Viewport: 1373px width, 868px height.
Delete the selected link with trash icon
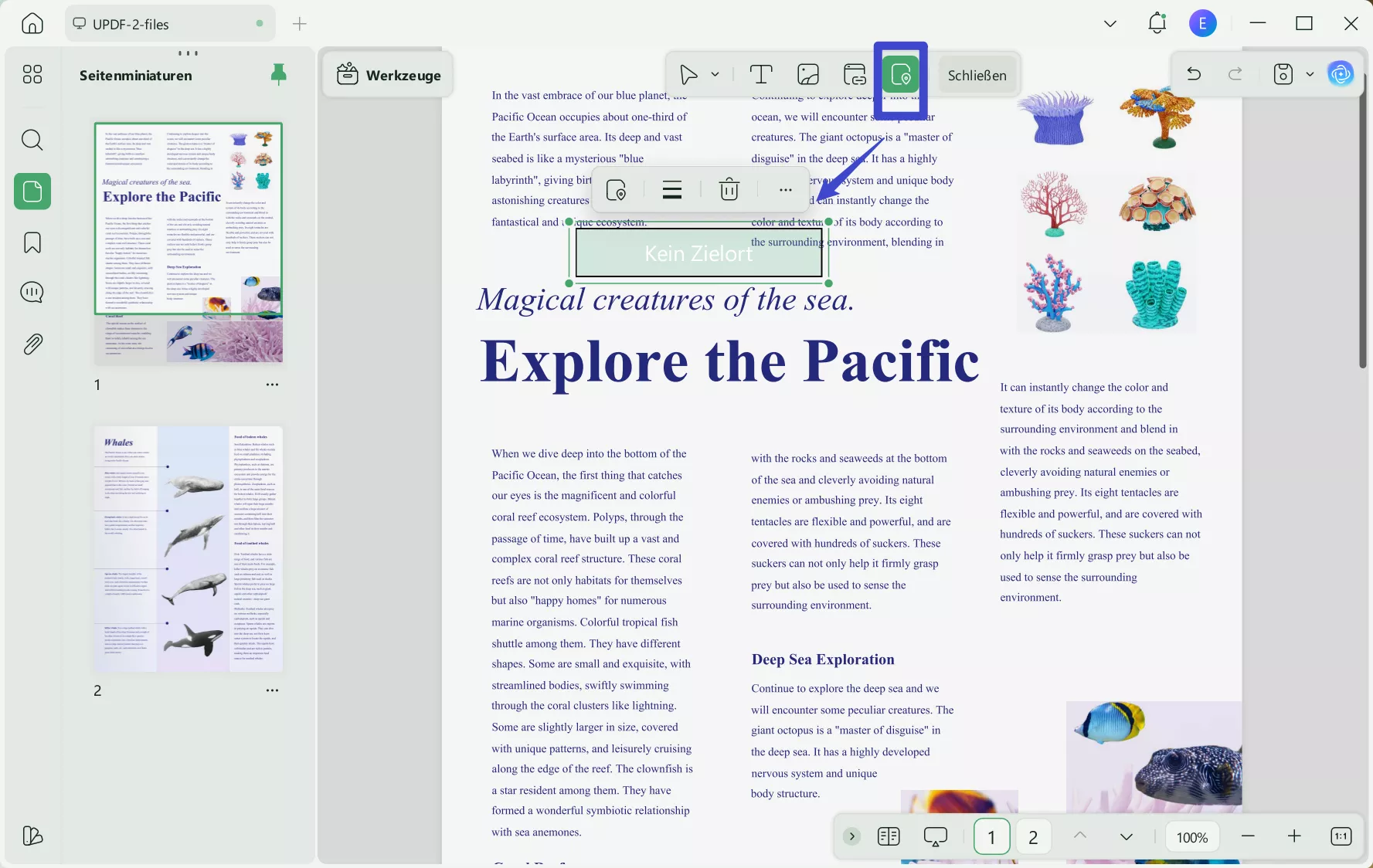click(729, 190)
